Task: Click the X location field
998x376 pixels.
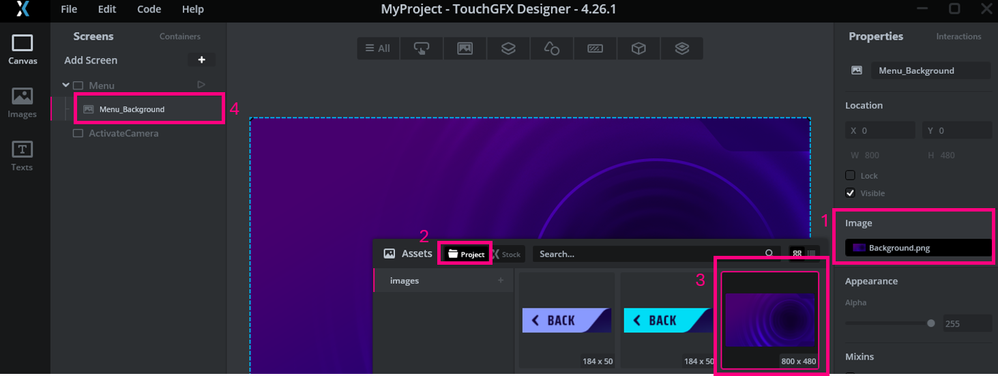Action: (x=880, y=130)
